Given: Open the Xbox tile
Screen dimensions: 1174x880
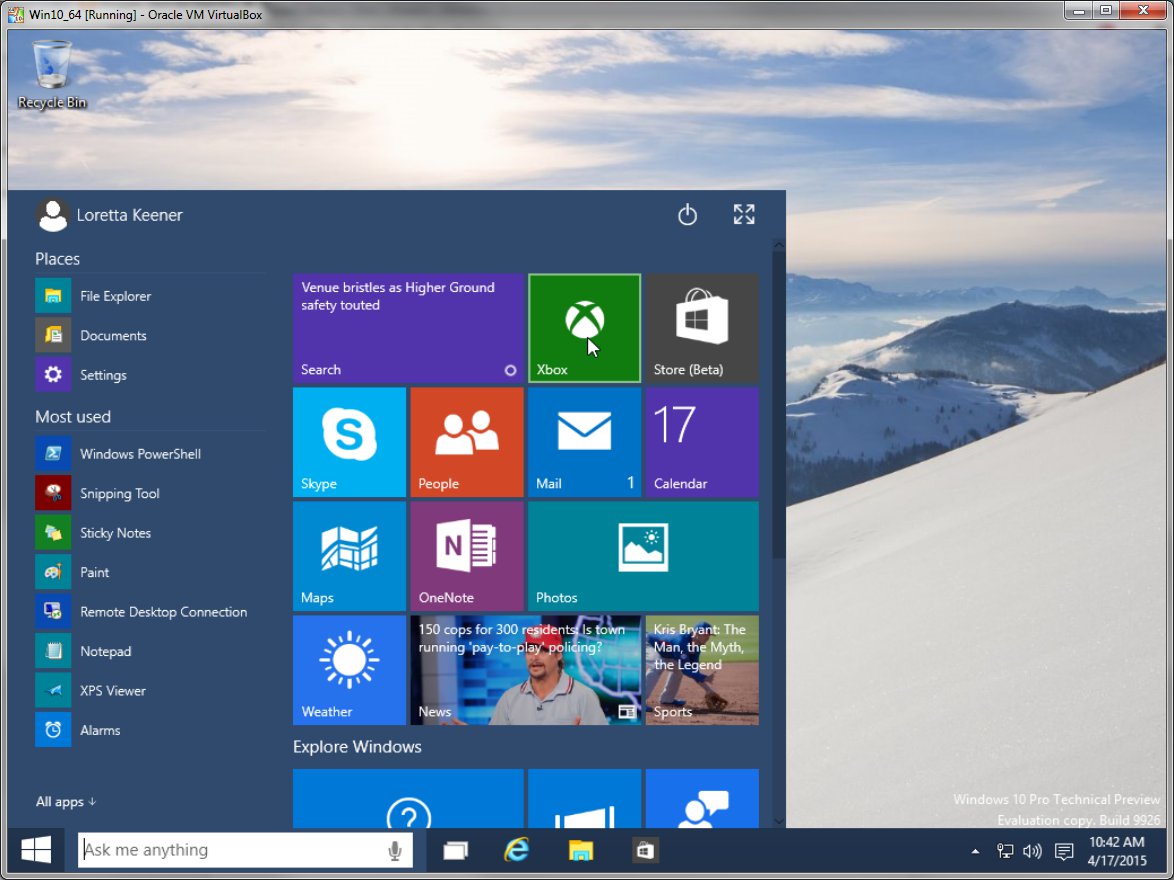Looking at the screenshot, I should coord(584,328).
